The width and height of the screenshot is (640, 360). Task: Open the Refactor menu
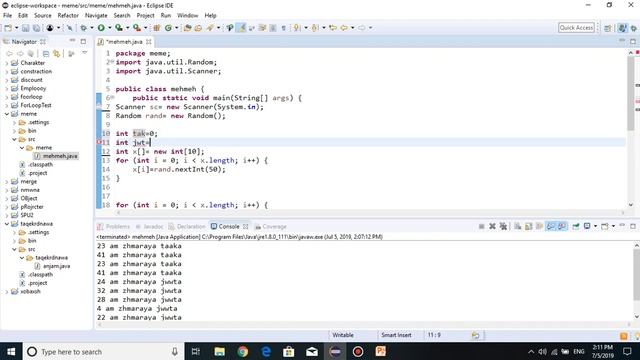[68, 16]
